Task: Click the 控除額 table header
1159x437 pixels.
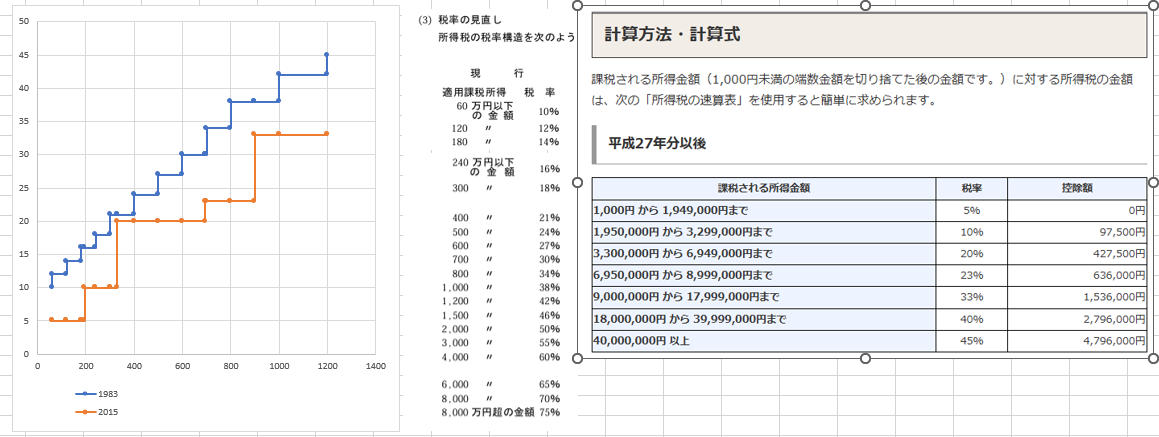Action: coord(1076,188)
